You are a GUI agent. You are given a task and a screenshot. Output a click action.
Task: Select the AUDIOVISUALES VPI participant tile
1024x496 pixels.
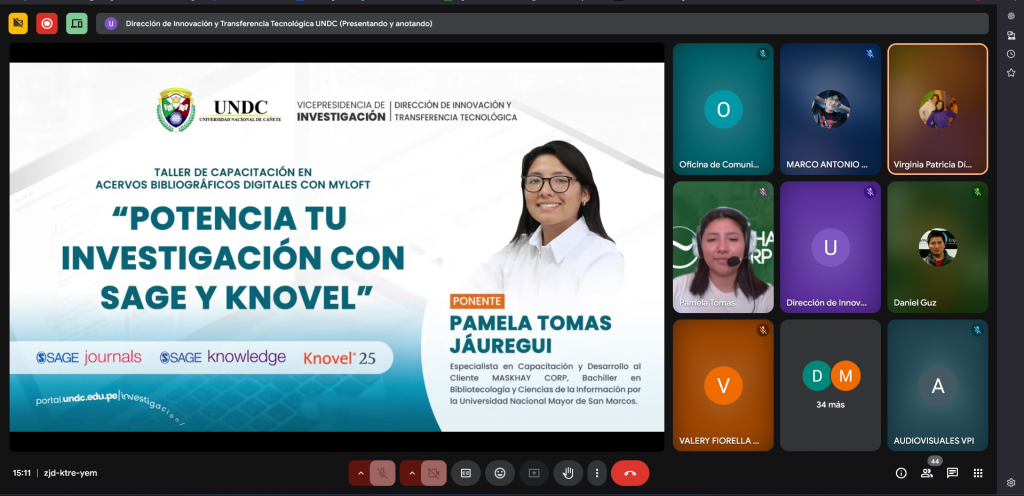(937, 385)
